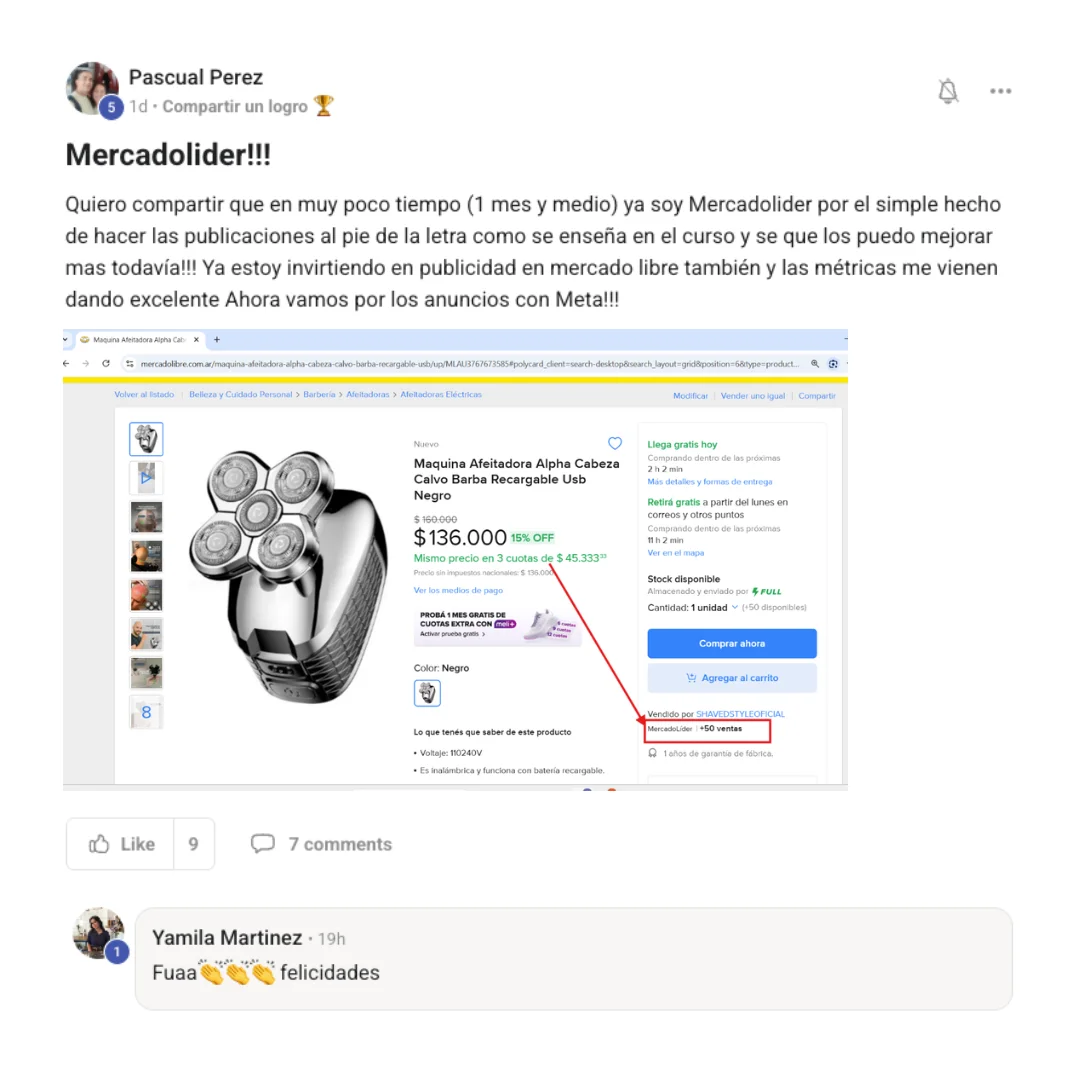1080x1080 pixels.
Task: Select the Barbería breadcrumb item
Action: click(x=319, y=395)
